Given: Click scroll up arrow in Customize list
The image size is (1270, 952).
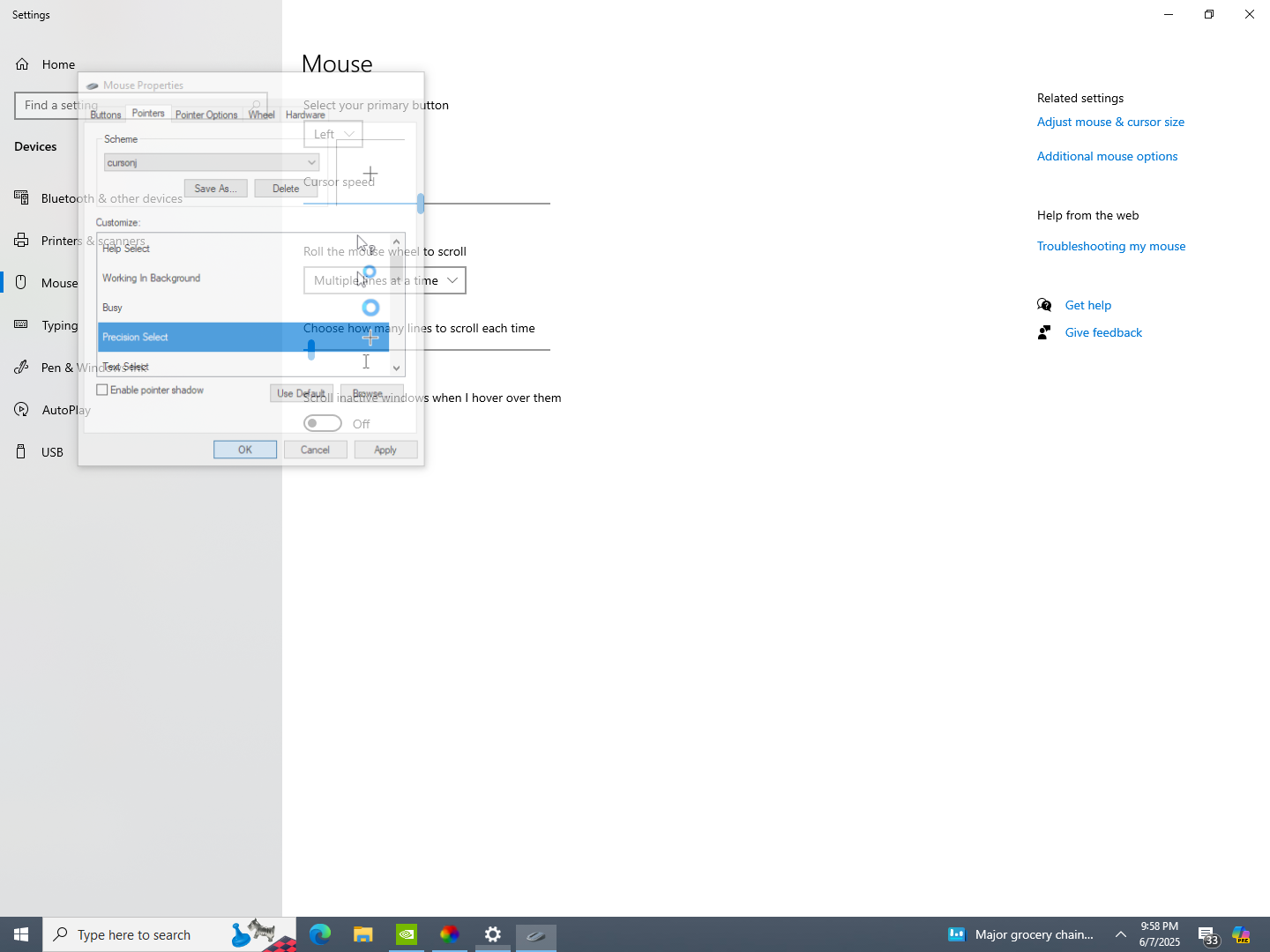Looking at the screenshot, I should pyautogui.click(x=397, y=241).
